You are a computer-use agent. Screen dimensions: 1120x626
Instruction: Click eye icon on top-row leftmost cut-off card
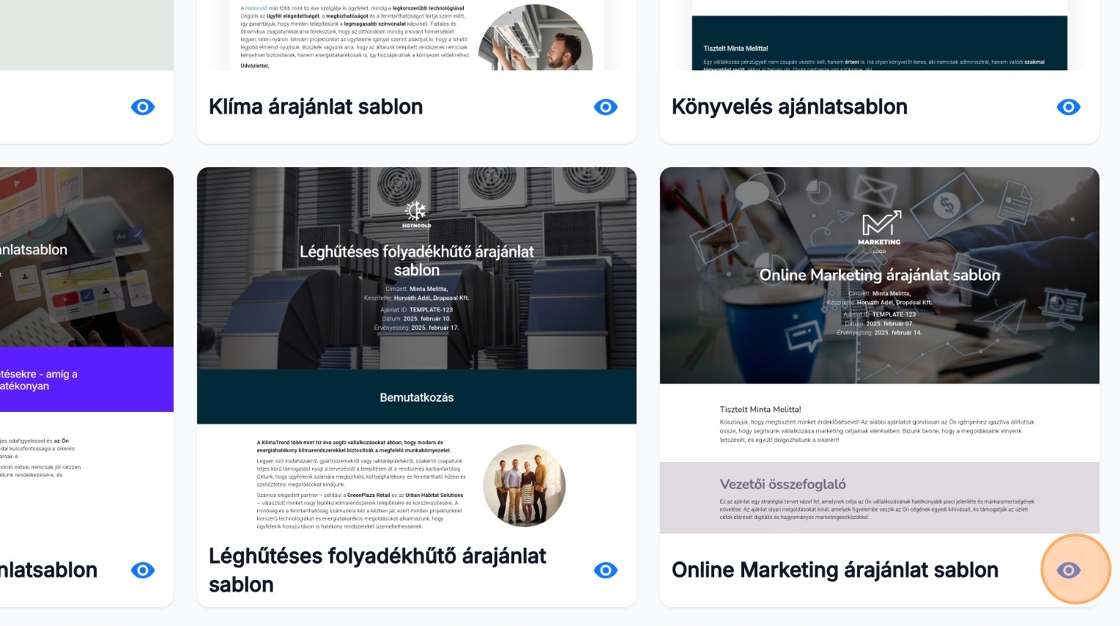point(143,107)
